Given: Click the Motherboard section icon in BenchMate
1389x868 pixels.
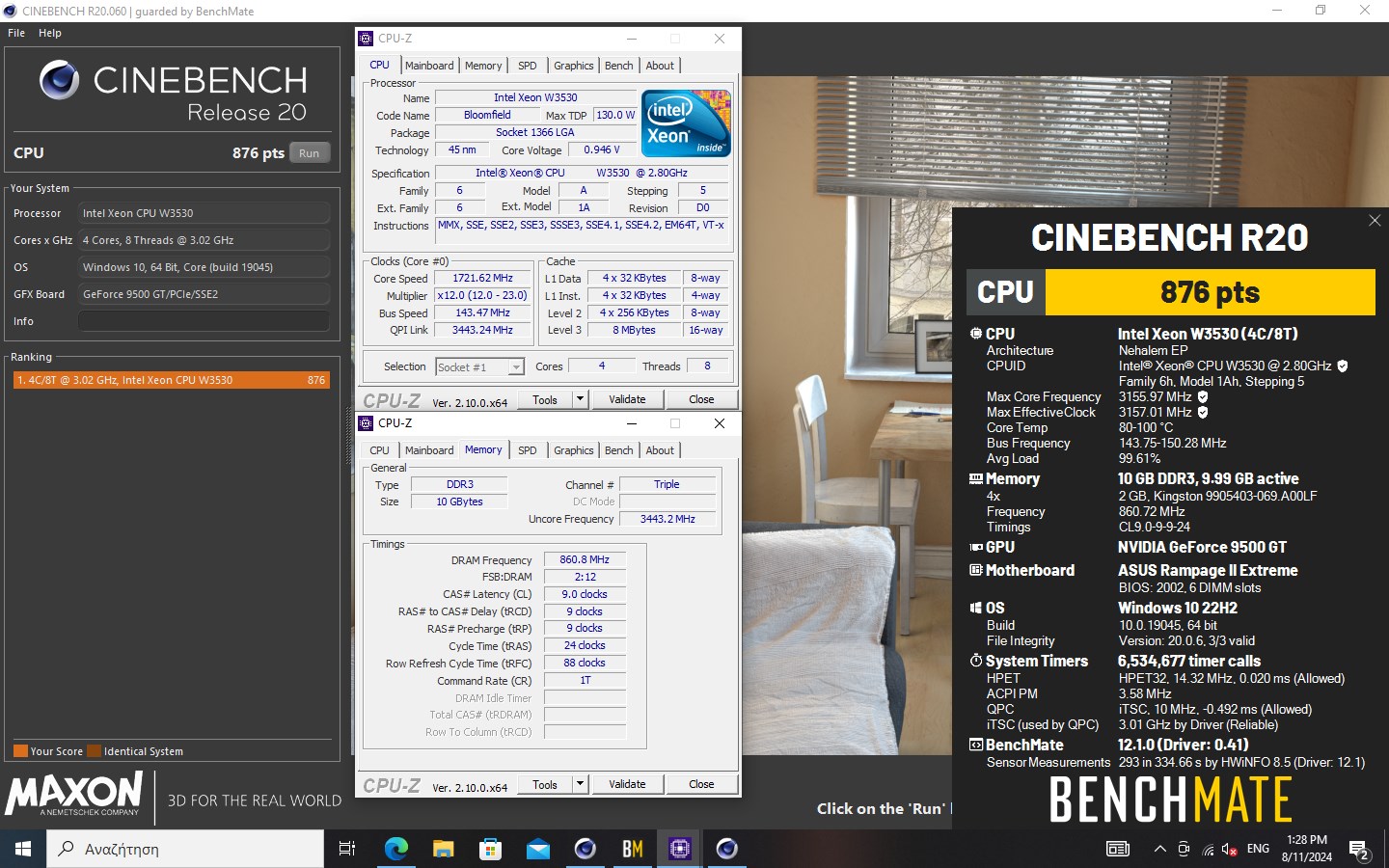Looking at the screenshot, I should coord(975,570).
